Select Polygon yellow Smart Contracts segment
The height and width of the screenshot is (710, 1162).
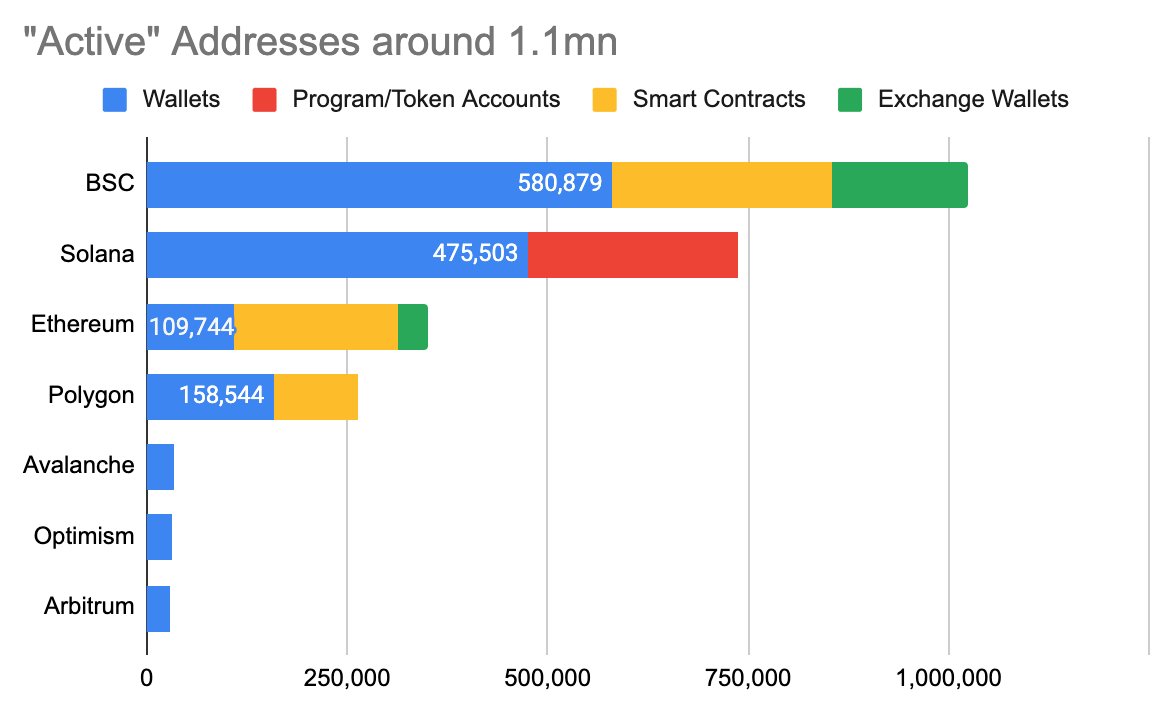pyautogui.click(x=316, y=397)
